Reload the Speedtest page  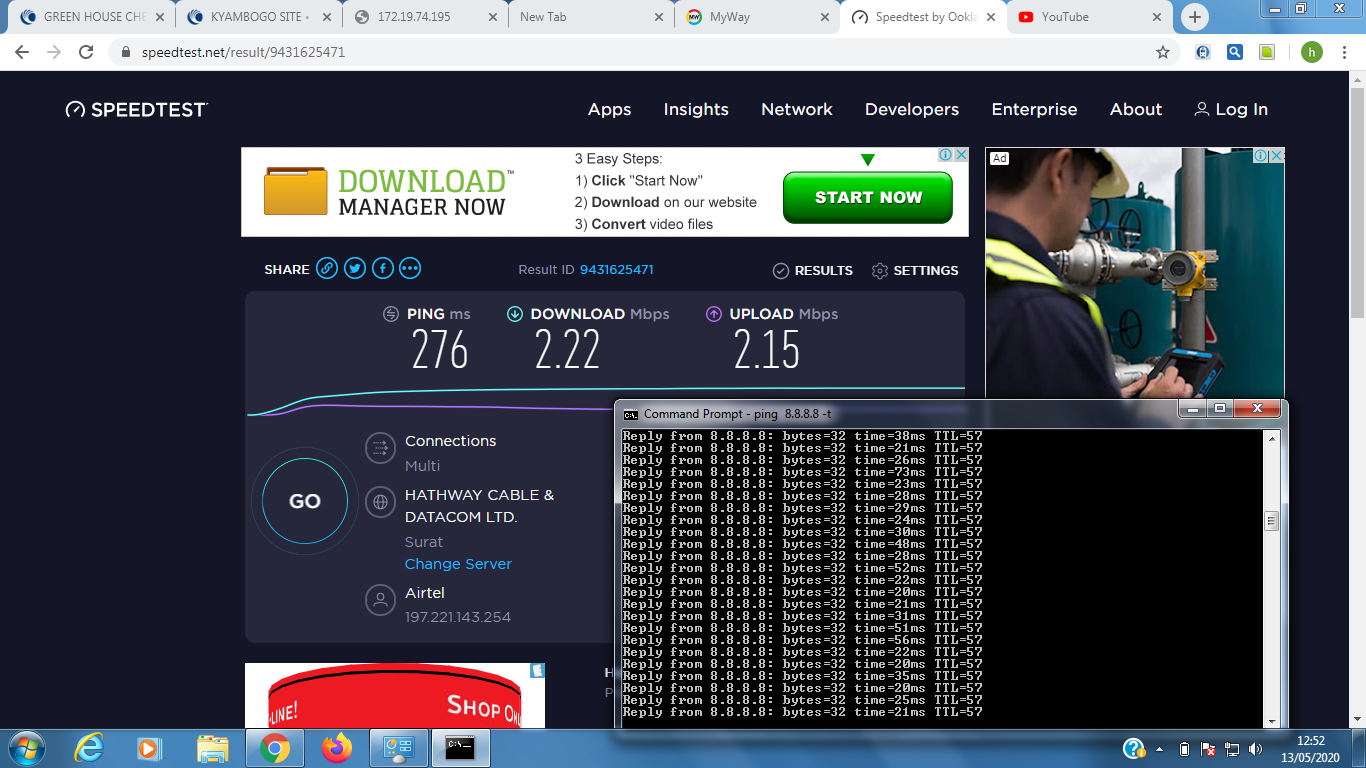pos(87,52)
